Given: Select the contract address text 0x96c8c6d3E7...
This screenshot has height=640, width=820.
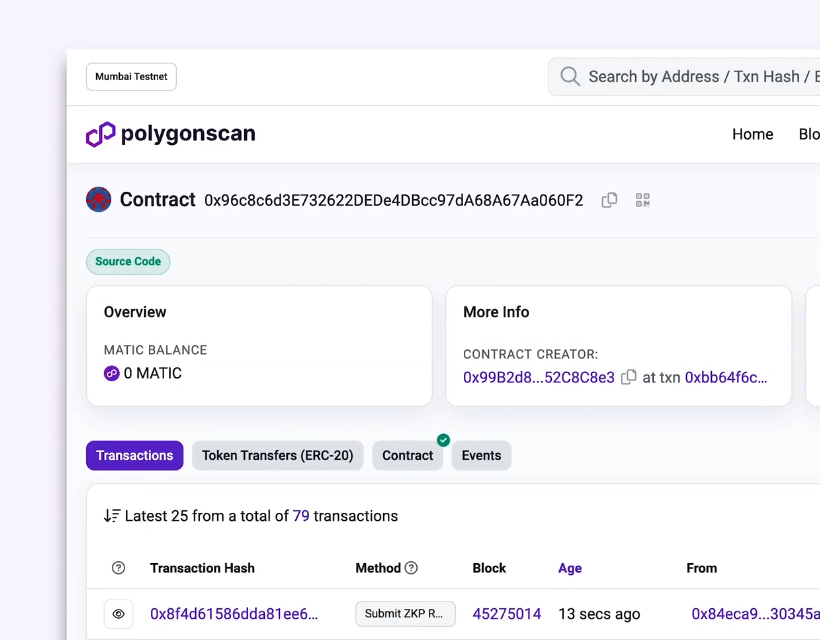Looking at the screenshot, I should [x=393, y=200].
